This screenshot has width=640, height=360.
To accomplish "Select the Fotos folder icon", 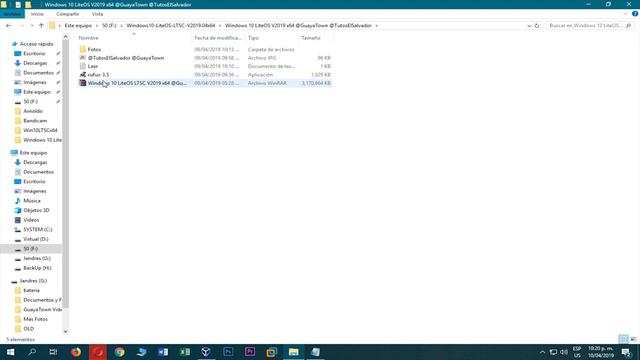I will [83, 49].
